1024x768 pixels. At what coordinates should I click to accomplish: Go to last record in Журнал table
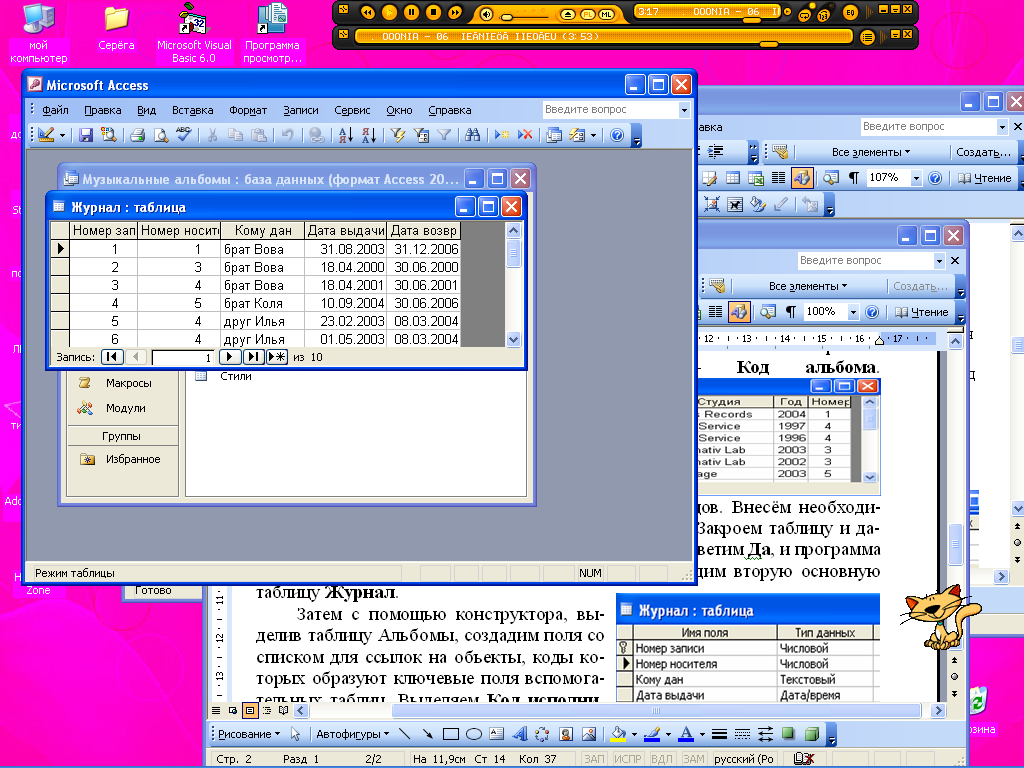(253, 357)
